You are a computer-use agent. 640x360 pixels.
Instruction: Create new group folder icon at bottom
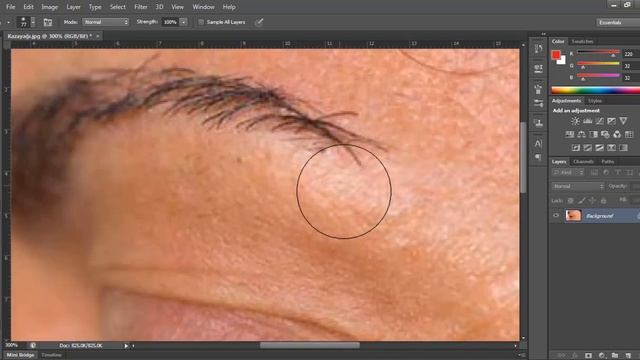[x=615, y=356]
